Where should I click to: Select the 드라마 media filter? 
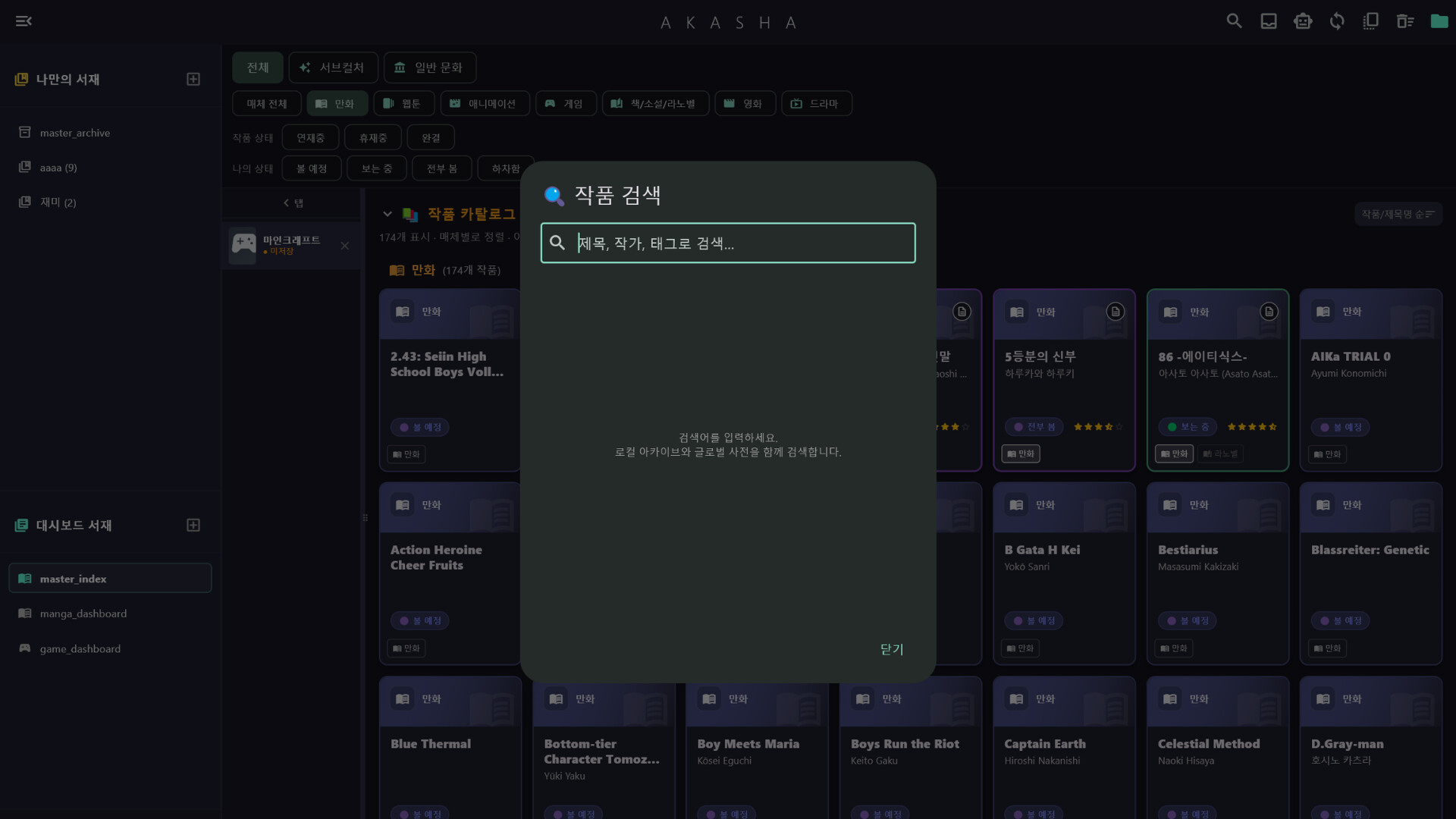click(x=817, y=104)
